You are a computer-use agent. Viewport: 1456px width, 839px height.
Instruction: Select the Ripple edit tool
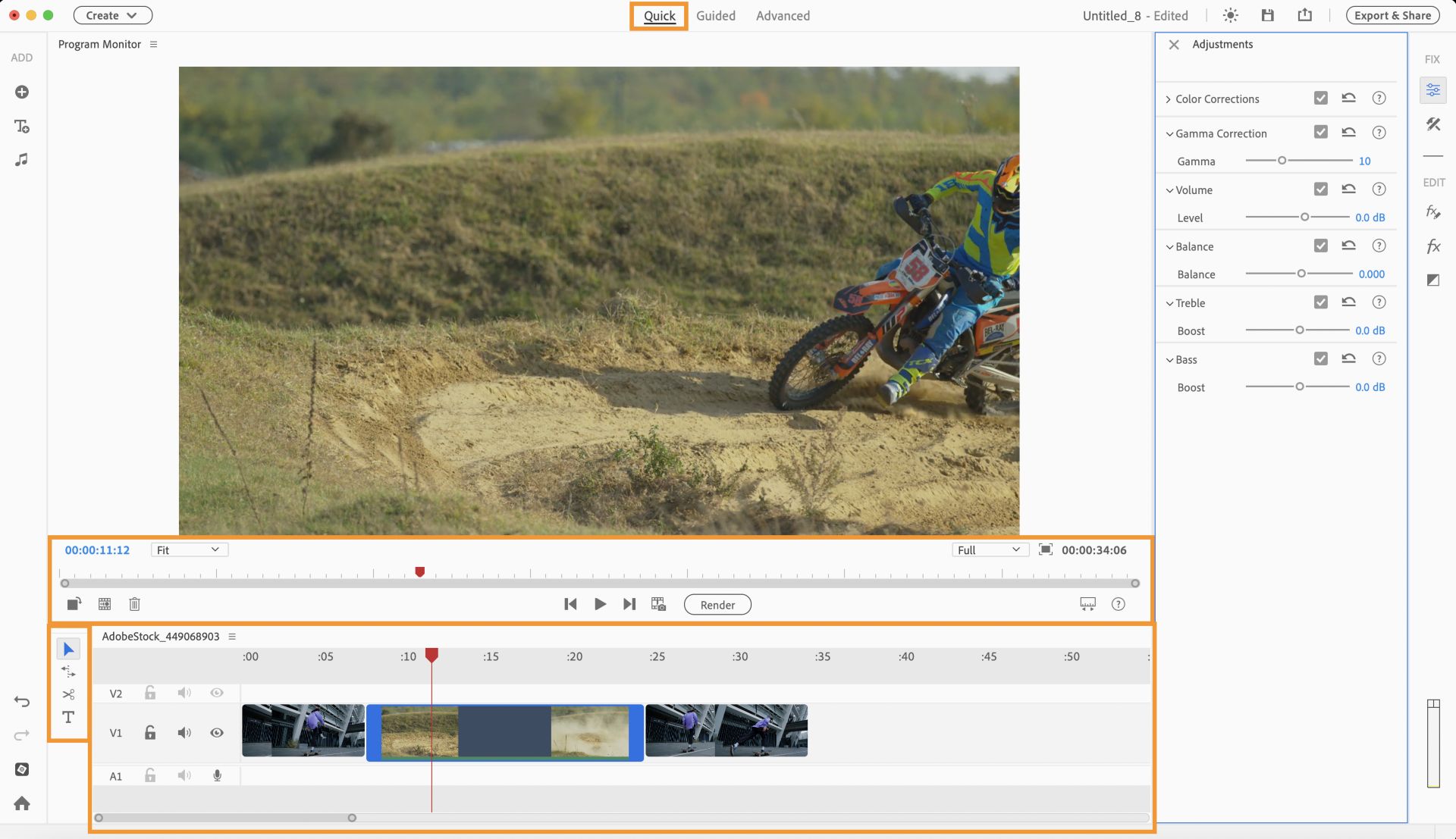(68, 672)
